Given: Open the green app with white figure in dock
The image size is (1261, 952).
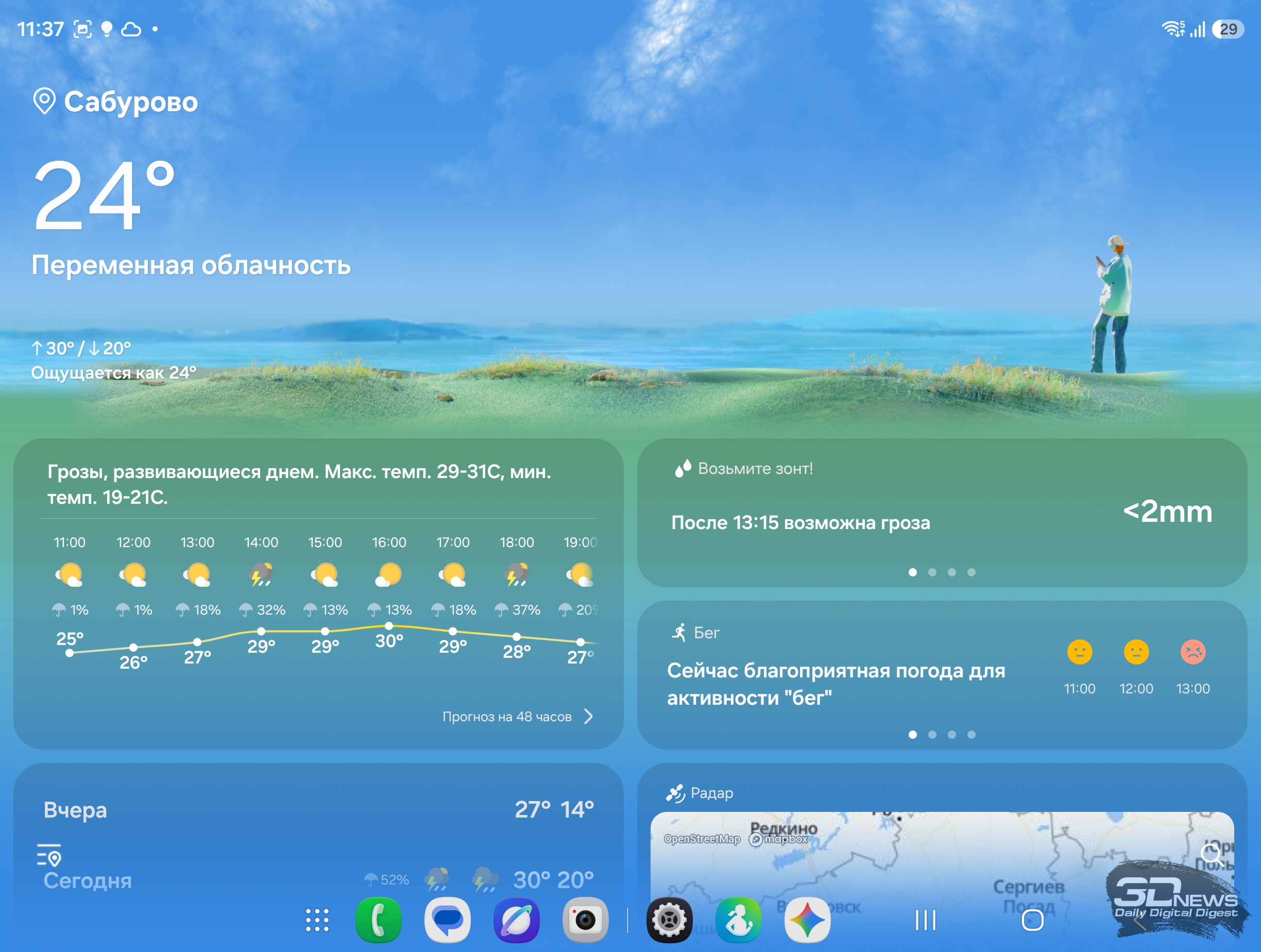Looking at the screenshot, I should 738,920.
